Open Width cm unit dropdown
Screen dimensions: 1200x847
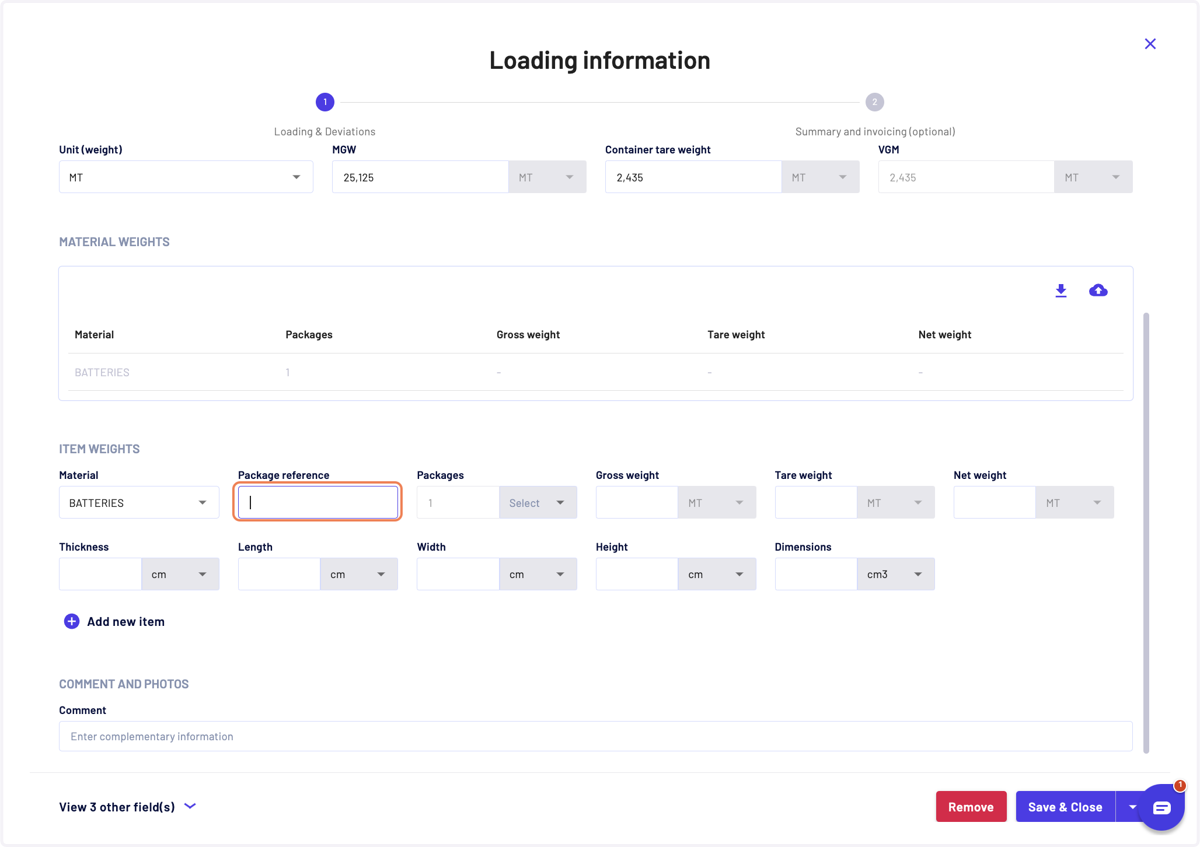[x=538, y=574]
